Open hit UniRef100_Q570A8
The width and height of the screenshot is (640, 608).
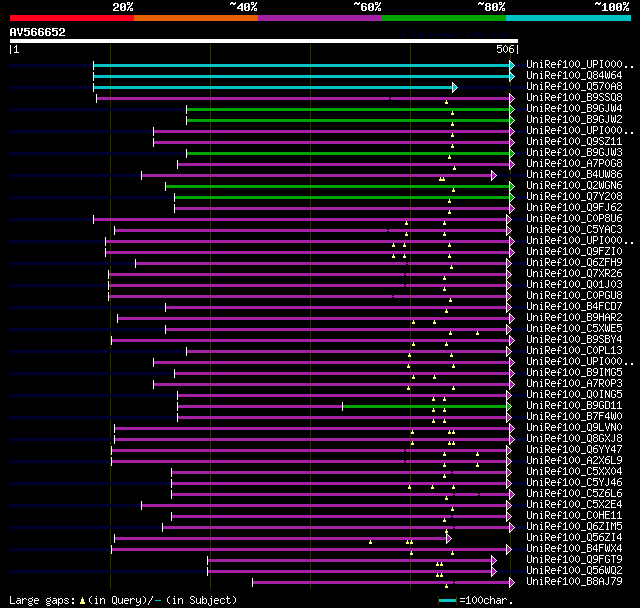tap(574, 87)
